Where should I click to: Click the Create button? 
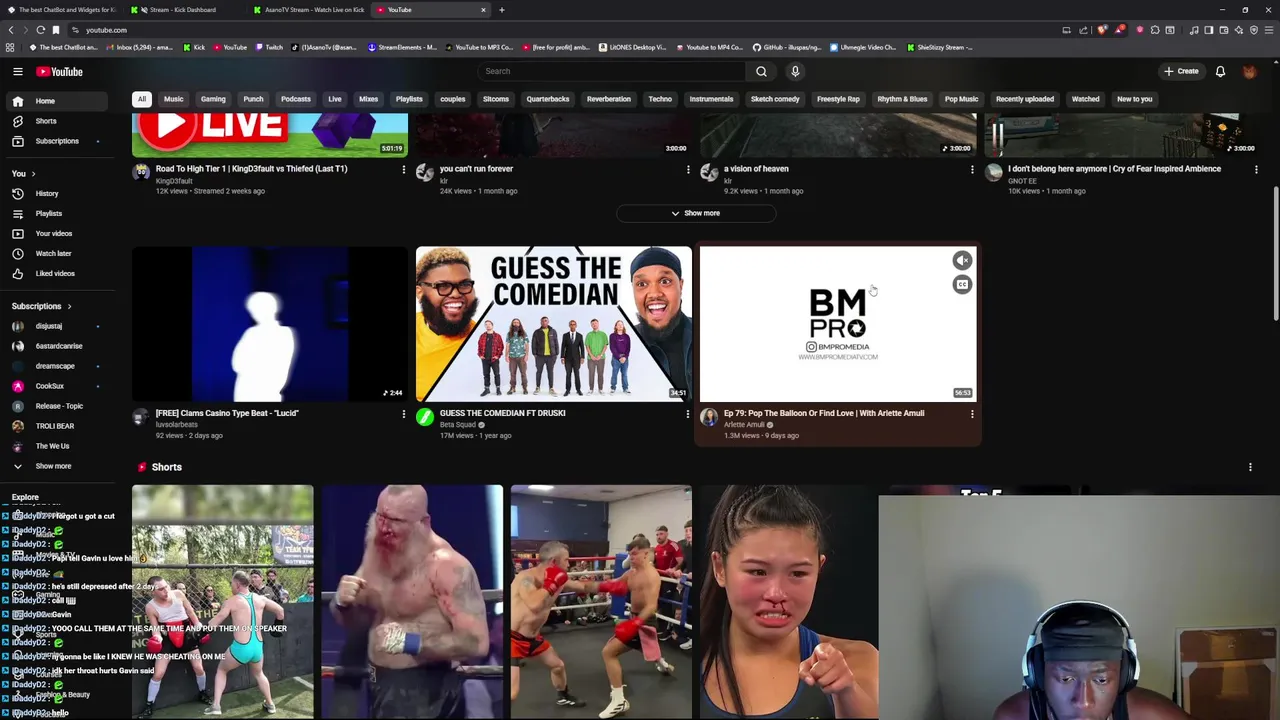[1181, 72]
